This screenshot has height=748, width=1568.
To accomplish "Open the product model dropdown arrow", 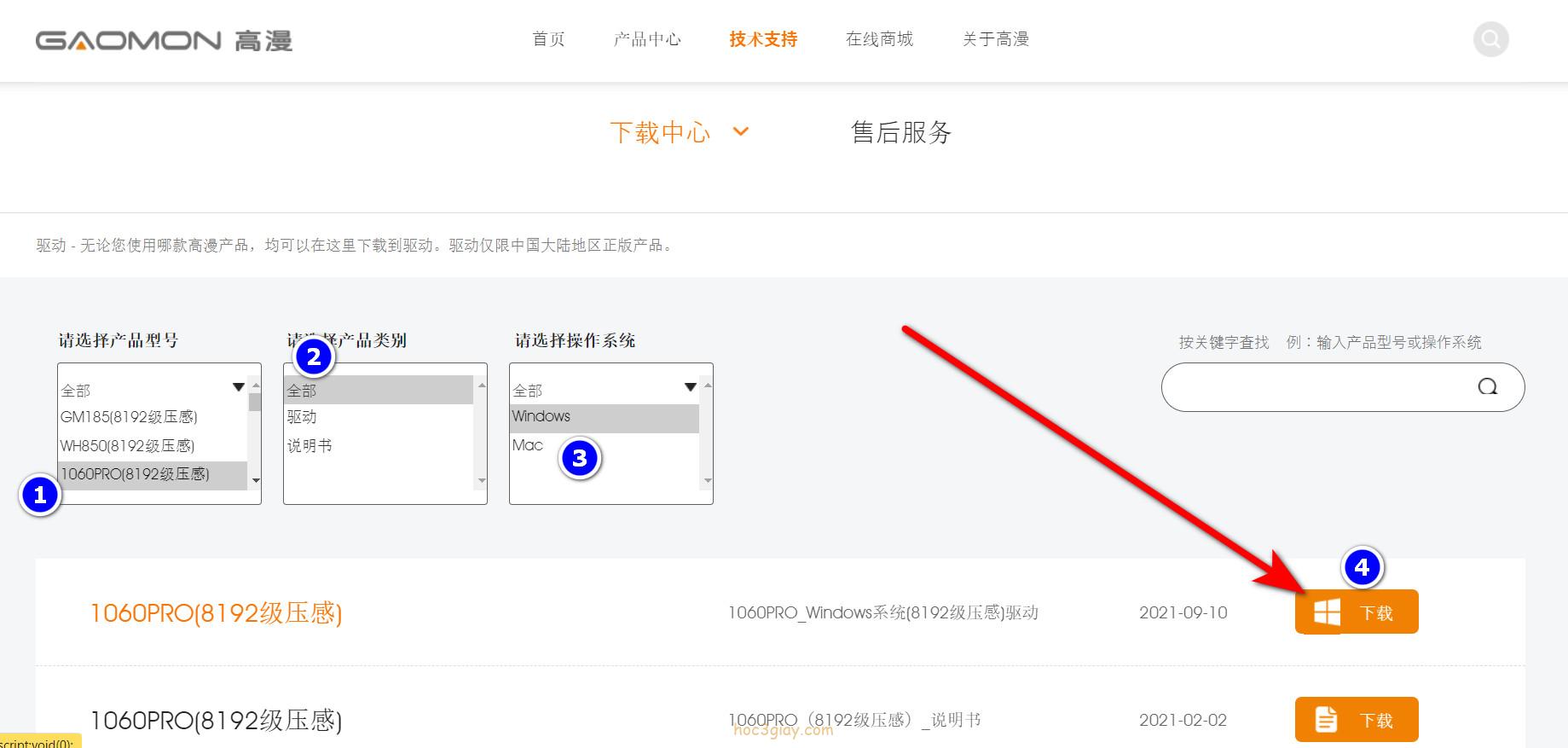I will (239, 387).
